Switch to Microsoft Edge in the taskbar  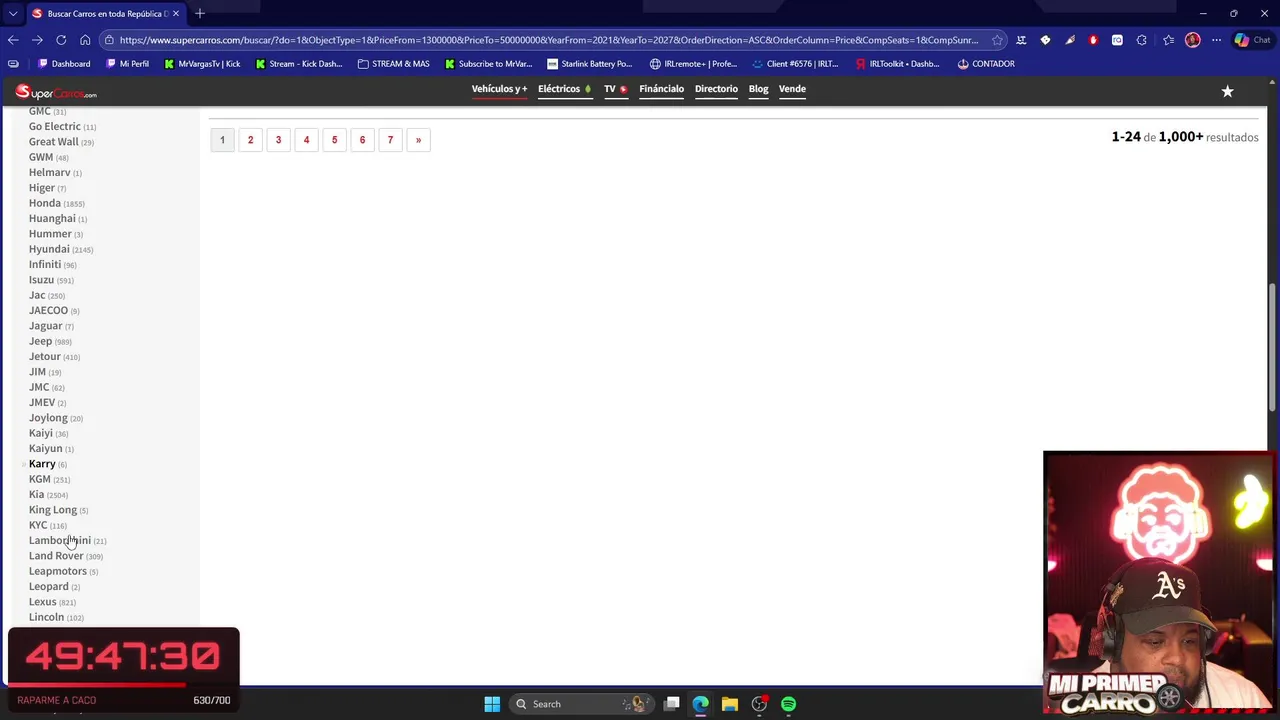click(x=701, y=704)
